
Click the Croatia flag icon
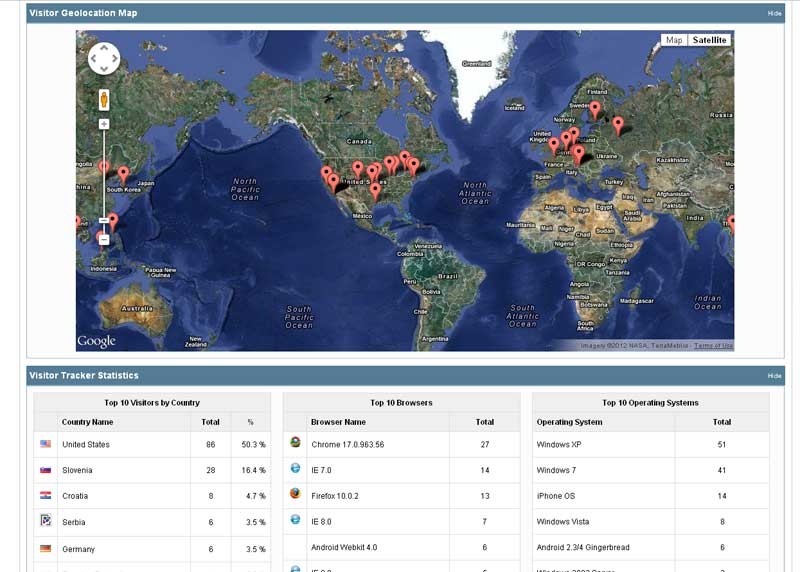coord(45,495)
